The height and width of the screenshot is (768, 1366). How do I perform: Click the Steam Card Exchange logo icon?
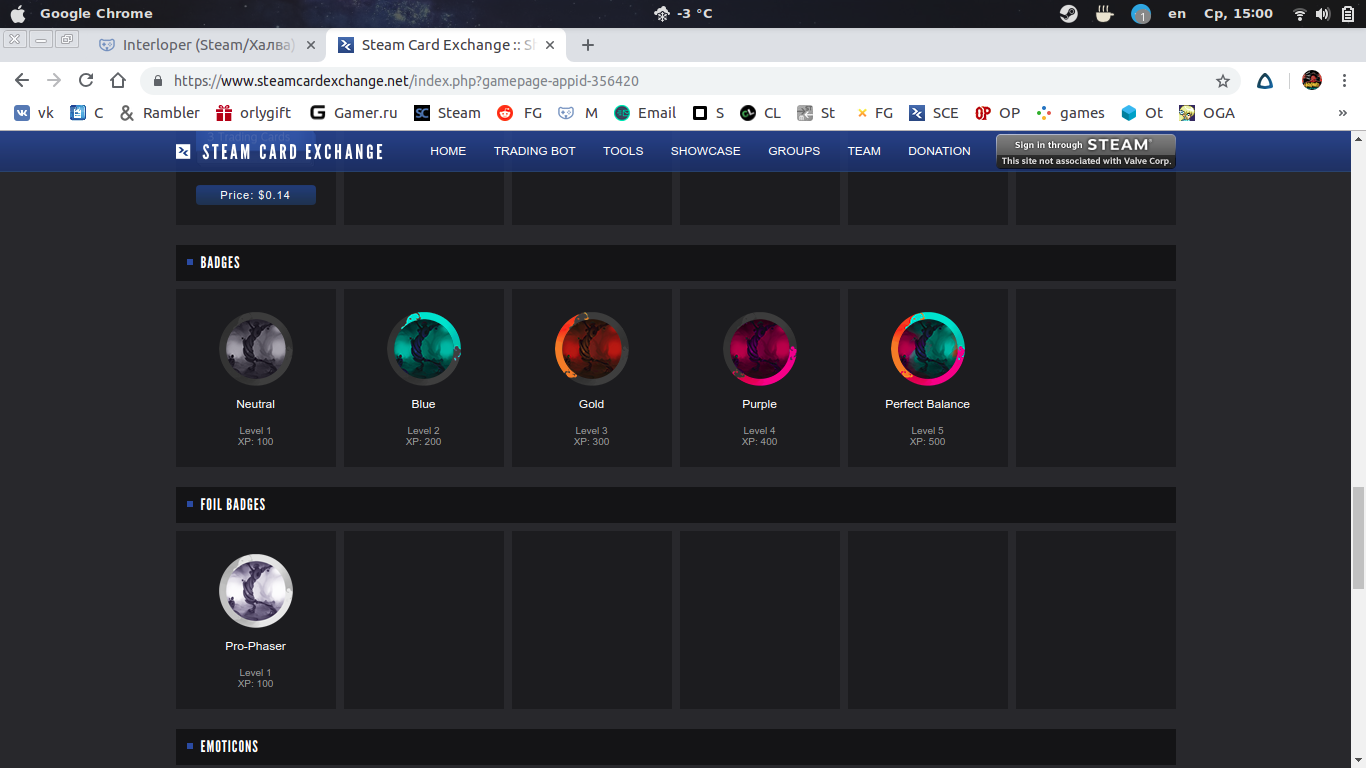(x=183, y=151)
